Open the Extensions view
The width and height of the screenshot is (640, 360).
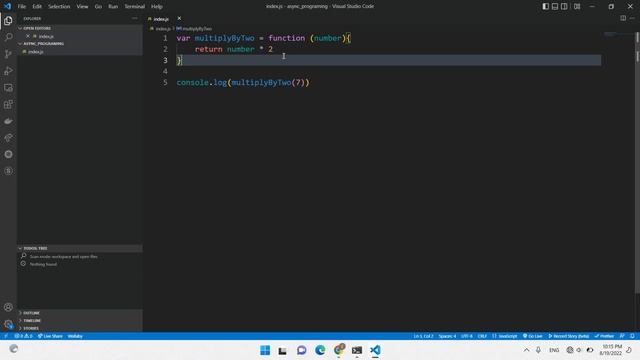[x=8, y=104]
